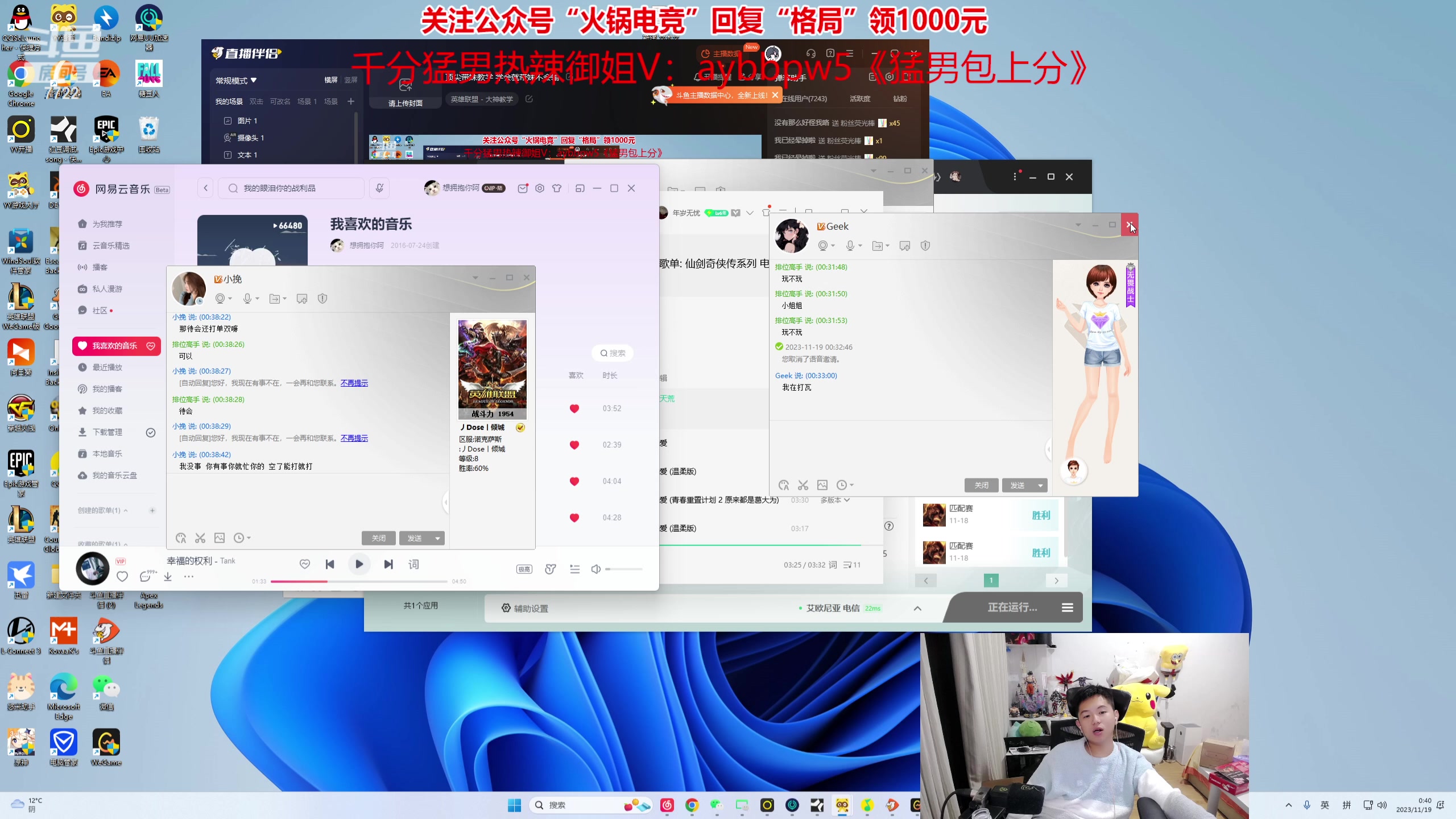Toggle the heart for the 03:52 song
Viewport: 1456px width, 819px height.
(x=574, y=409)
